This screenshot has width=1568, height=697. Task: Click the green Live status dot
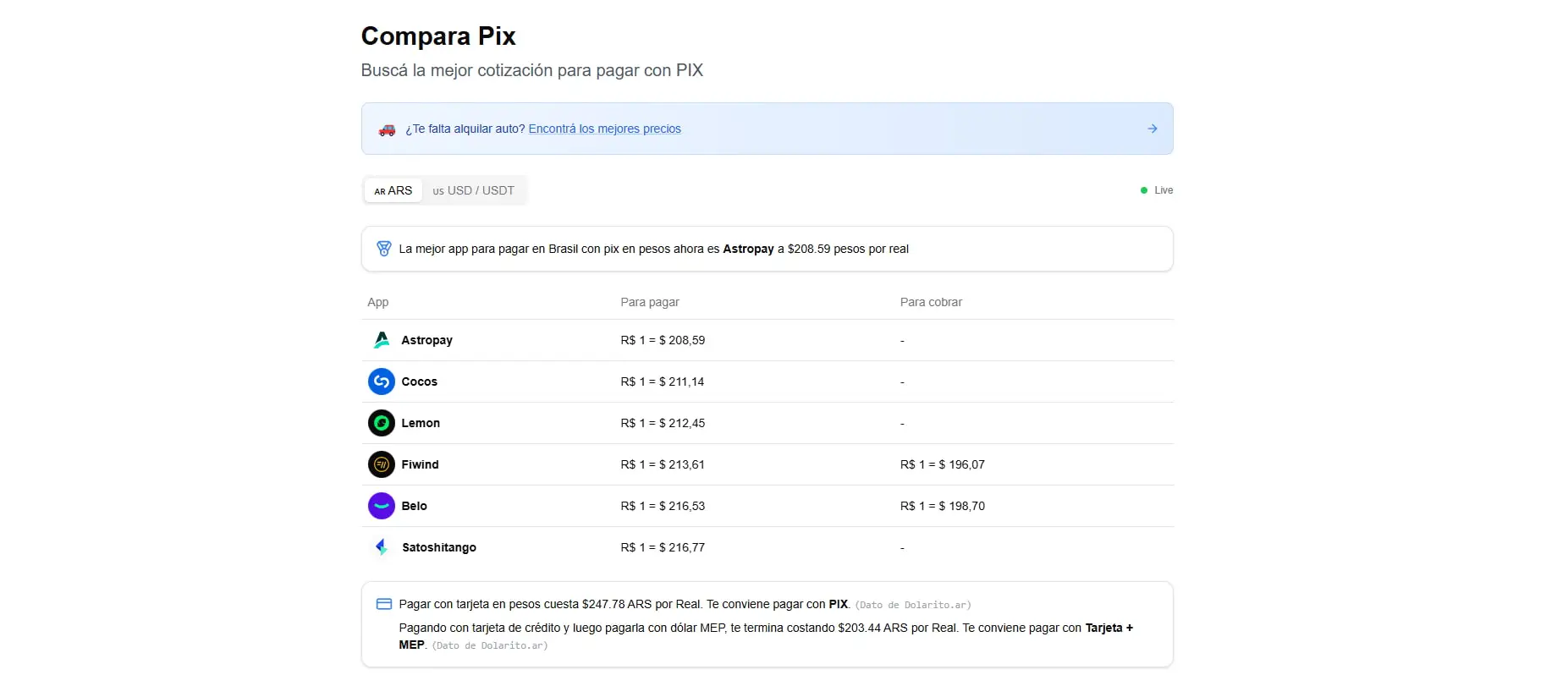(1144, 190)
